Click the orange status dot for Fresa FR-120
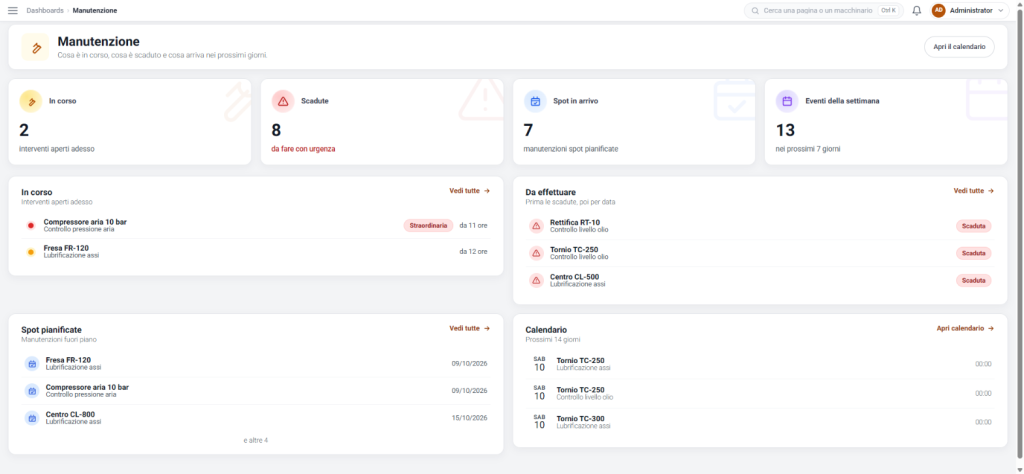1024x474 pixels. (31, 252)
